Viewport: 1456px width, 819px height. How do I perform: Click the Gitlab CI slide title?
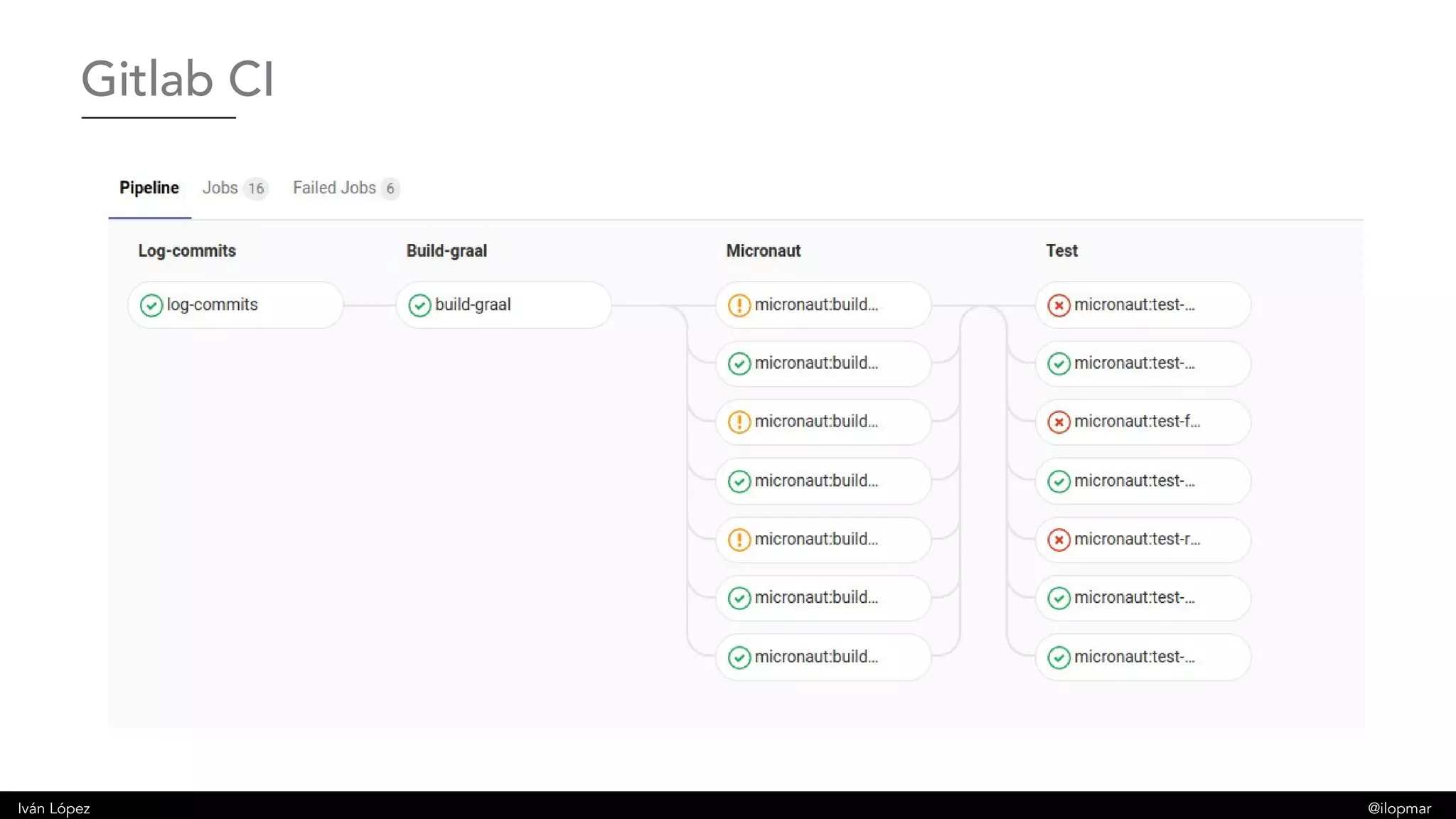(x=178, y=79)
